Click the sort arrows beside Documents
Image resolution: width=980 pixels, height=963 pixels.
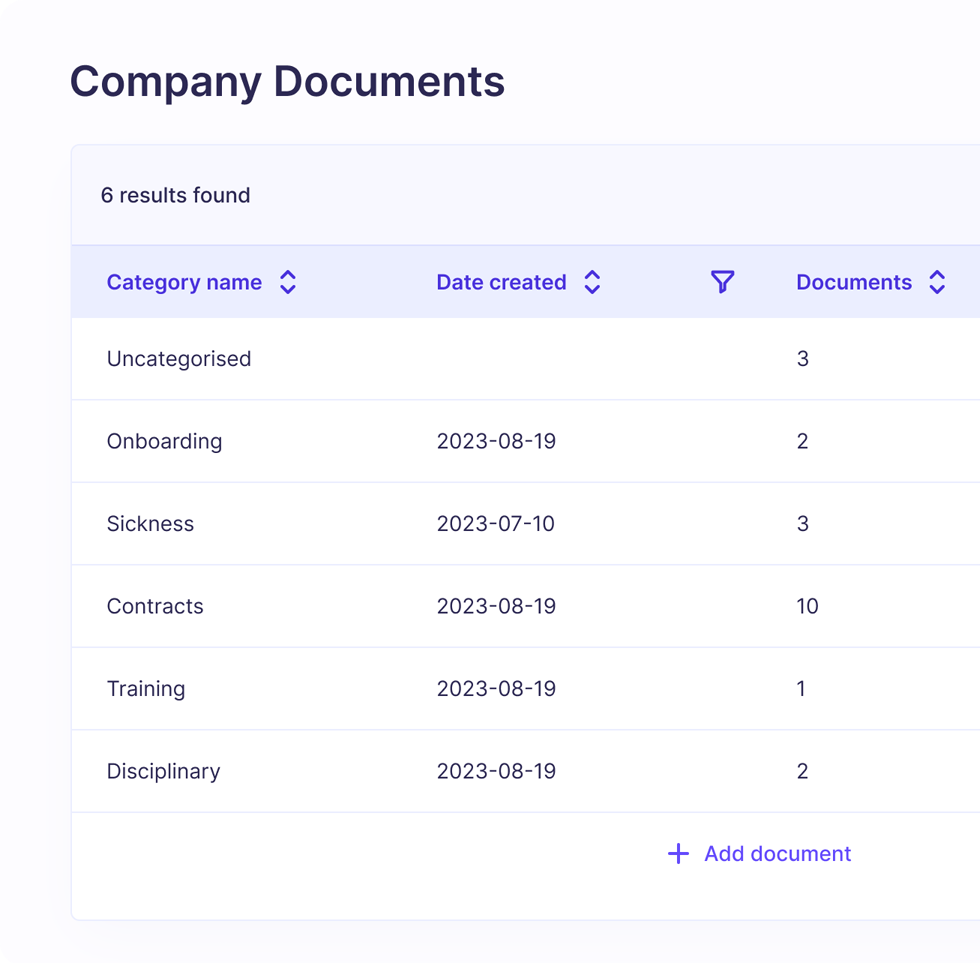937,282
